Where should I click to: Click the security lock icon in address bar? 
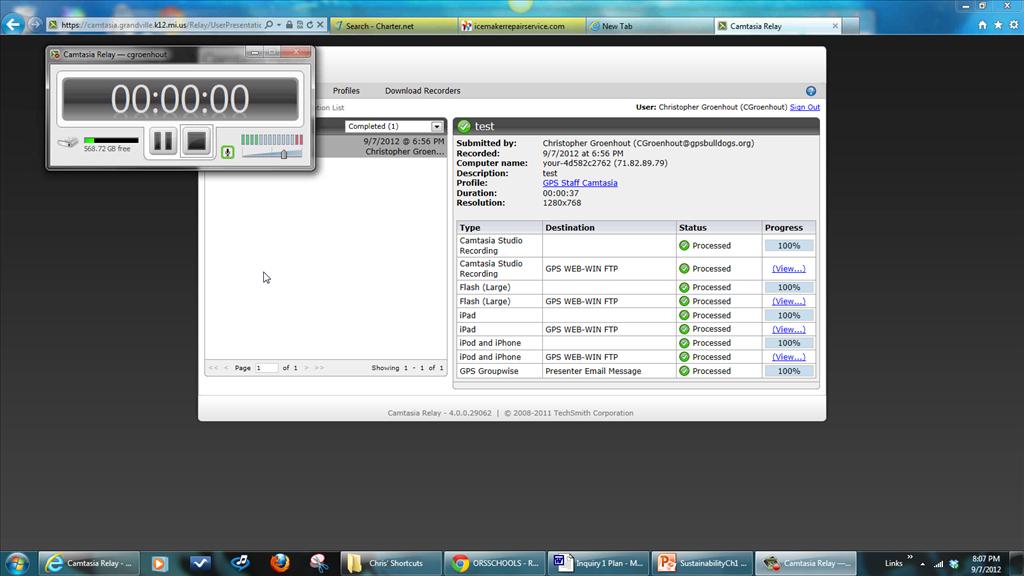point(289,25)
